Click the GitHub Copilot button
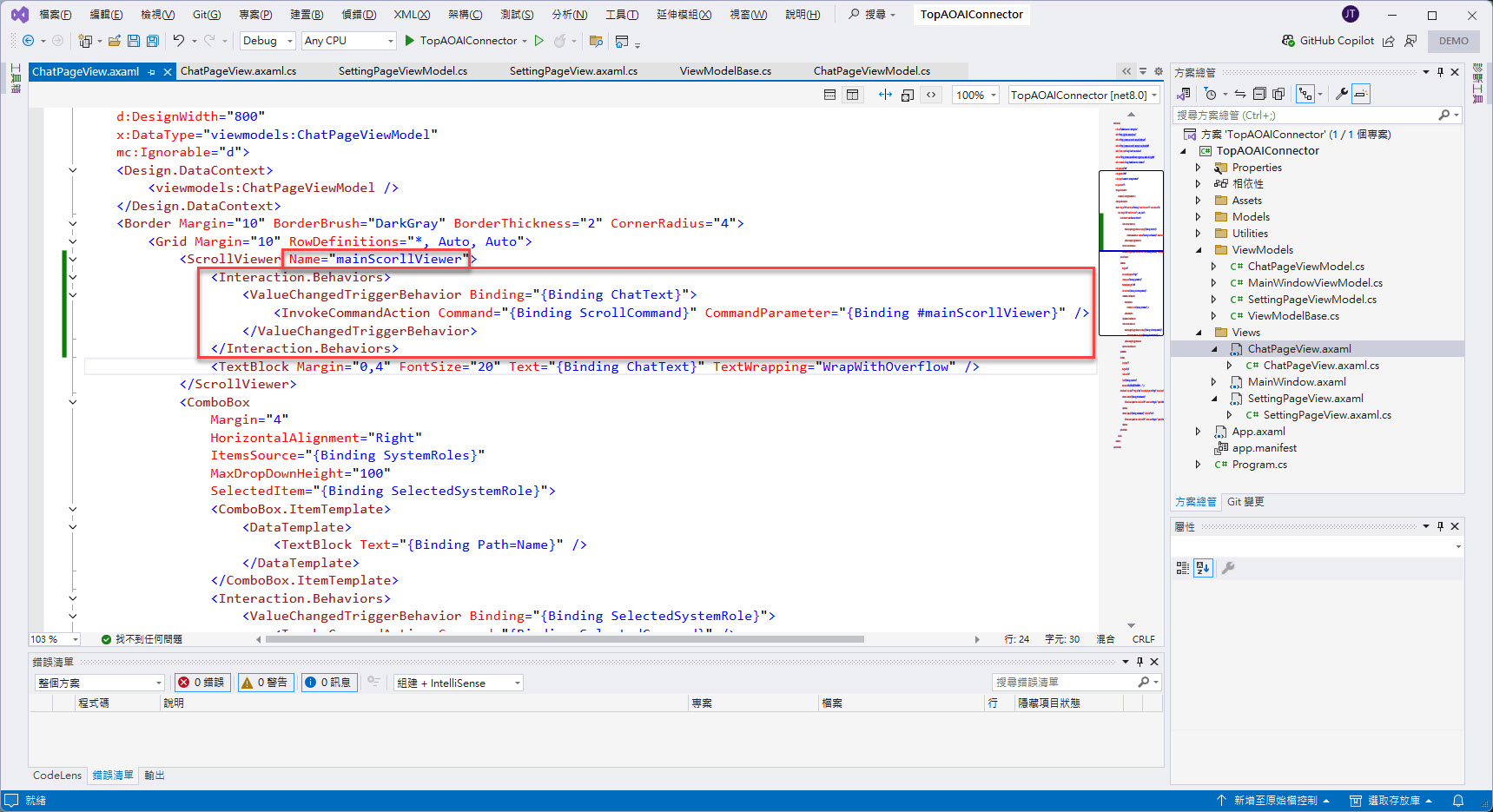This screenshot has height=812, width=1493. point(1328,41)
